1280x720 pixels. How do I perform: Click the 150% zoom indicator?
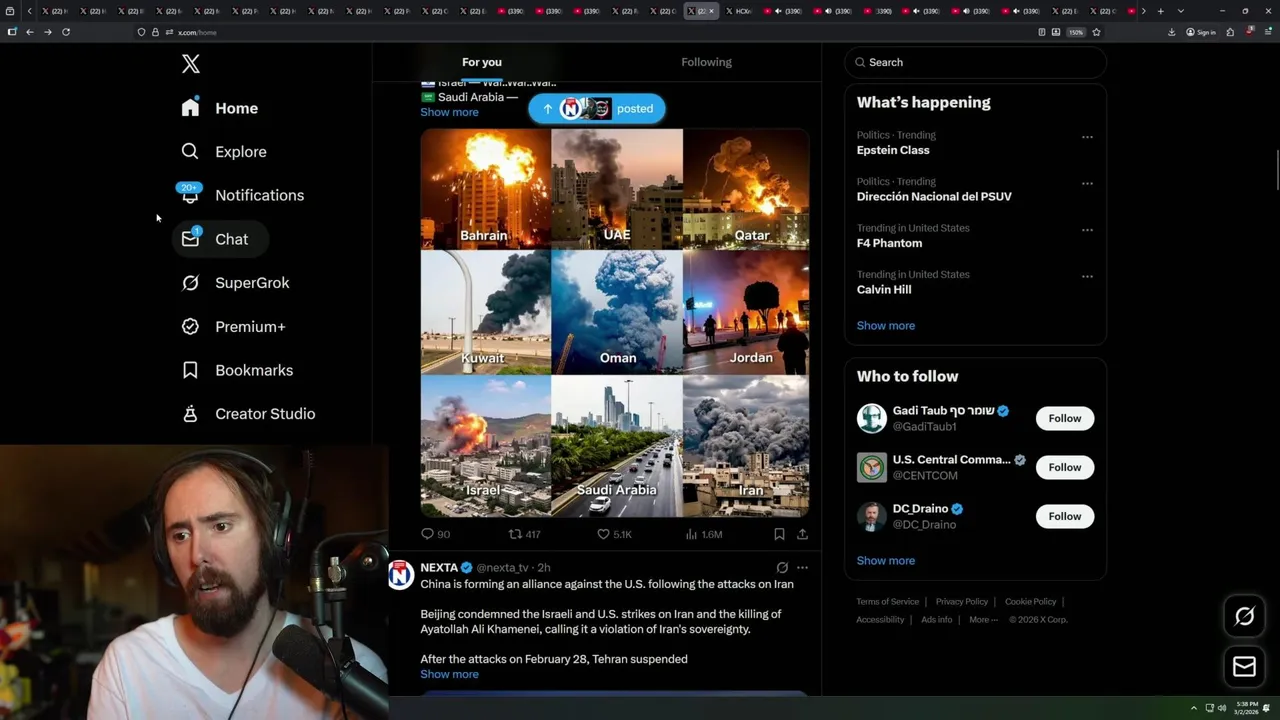click(x=1076, y=32)
